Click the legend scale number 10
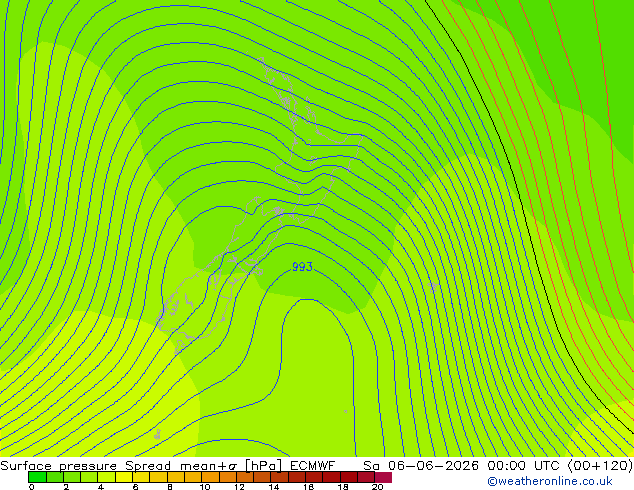Screen dimensions: 634x490 tap(205, 487)
